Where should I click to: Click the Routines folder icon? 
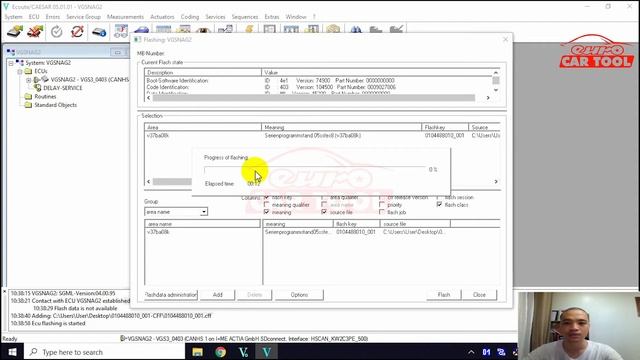[28, 96]
